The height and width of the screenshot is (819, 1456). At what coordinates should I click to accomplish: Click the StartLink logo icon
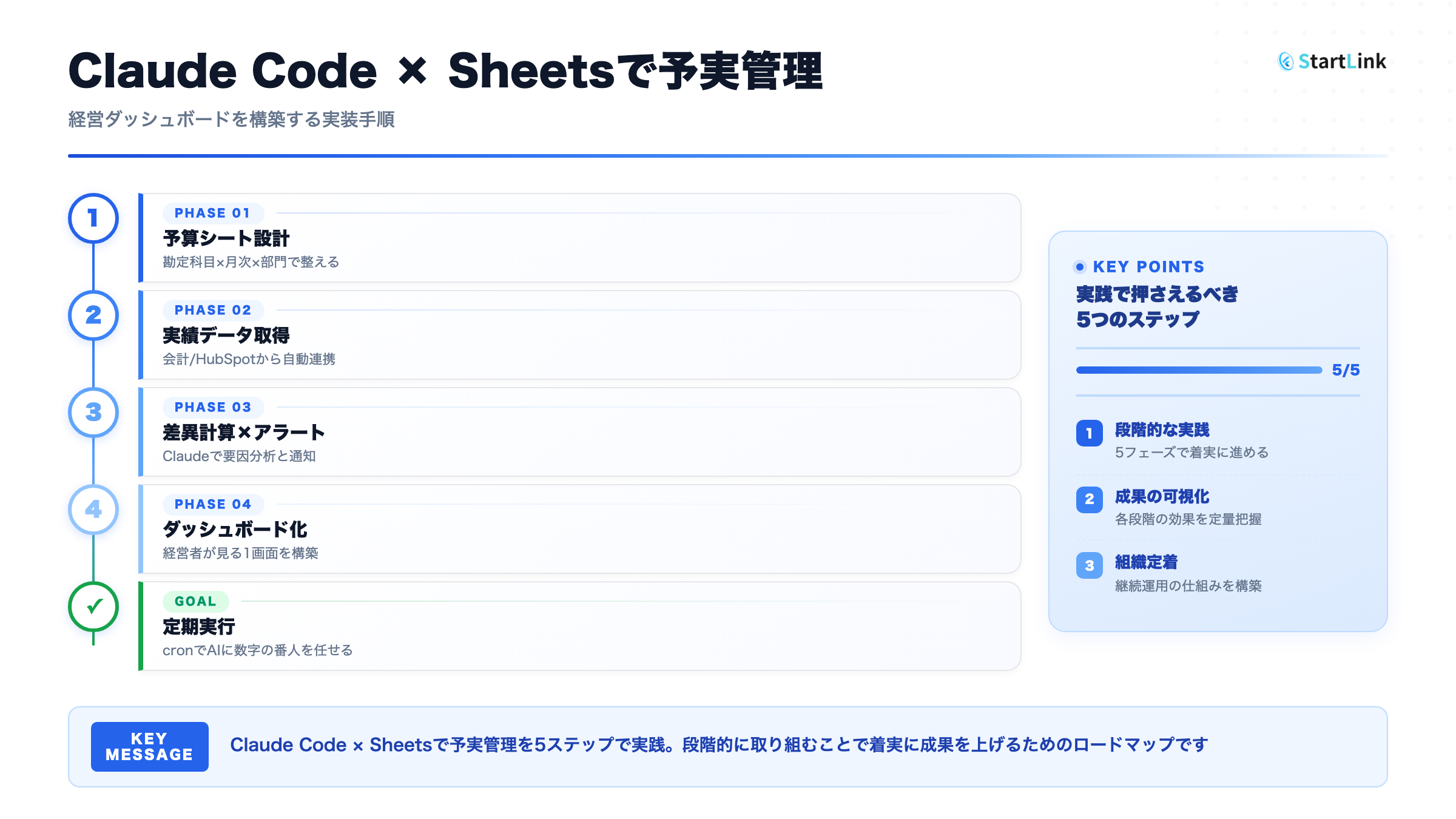coord(1286,61)
